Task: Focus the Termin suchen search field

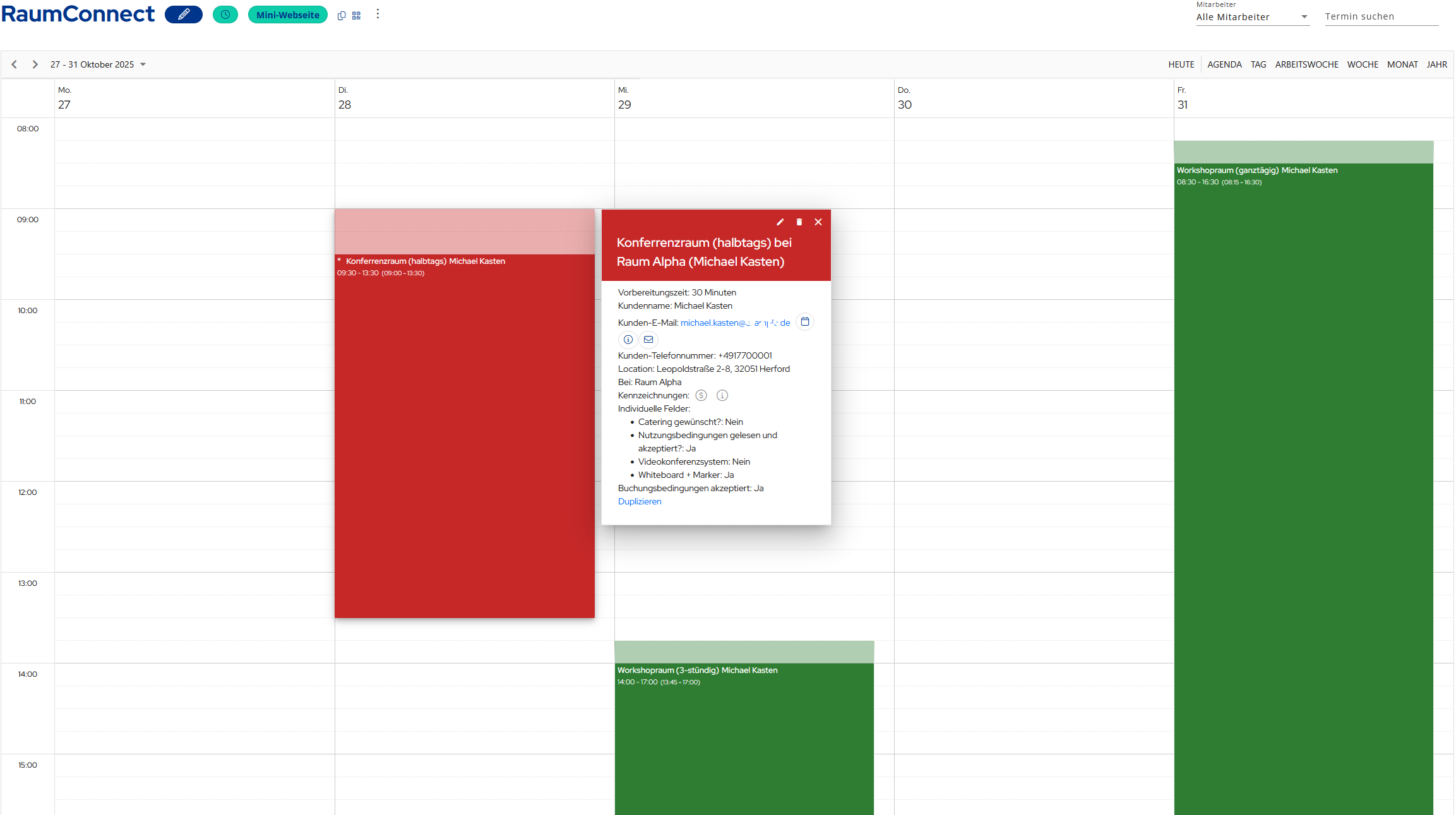Action: 1380,17
